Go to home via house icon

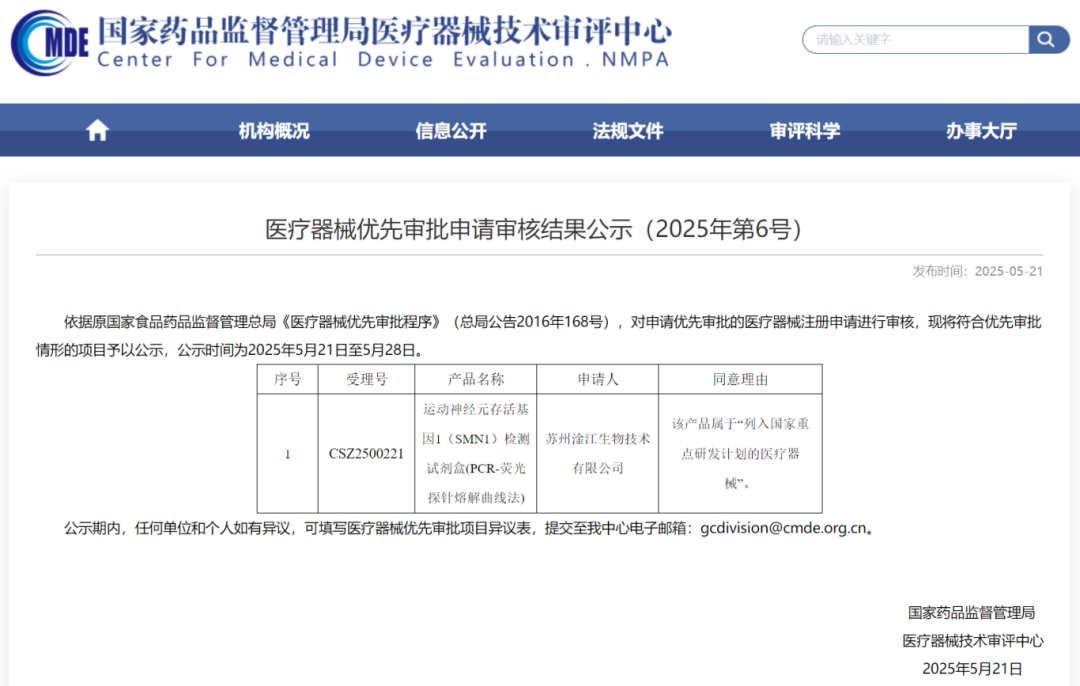(97, 130)
